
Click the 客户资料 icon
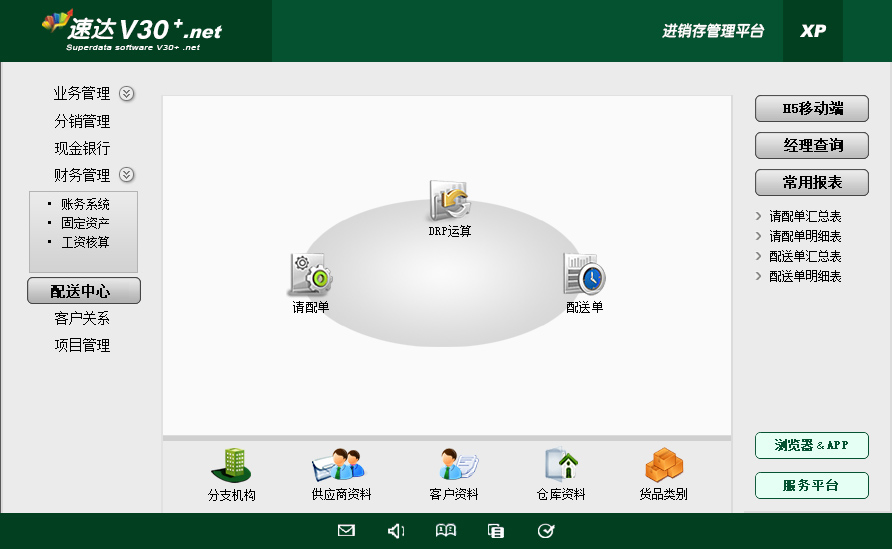[x=454, y=466]
